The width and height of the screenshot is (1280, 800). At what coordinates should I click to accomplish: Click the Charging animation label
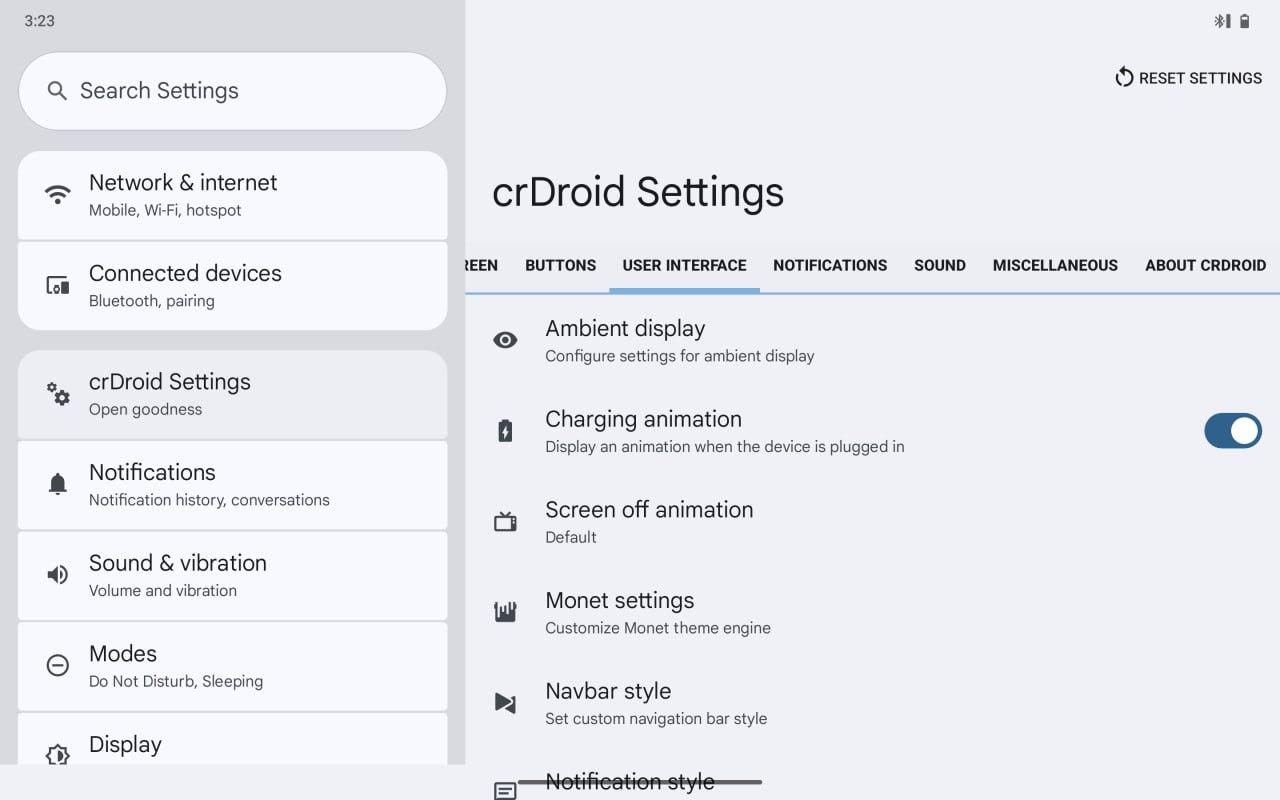643,419
